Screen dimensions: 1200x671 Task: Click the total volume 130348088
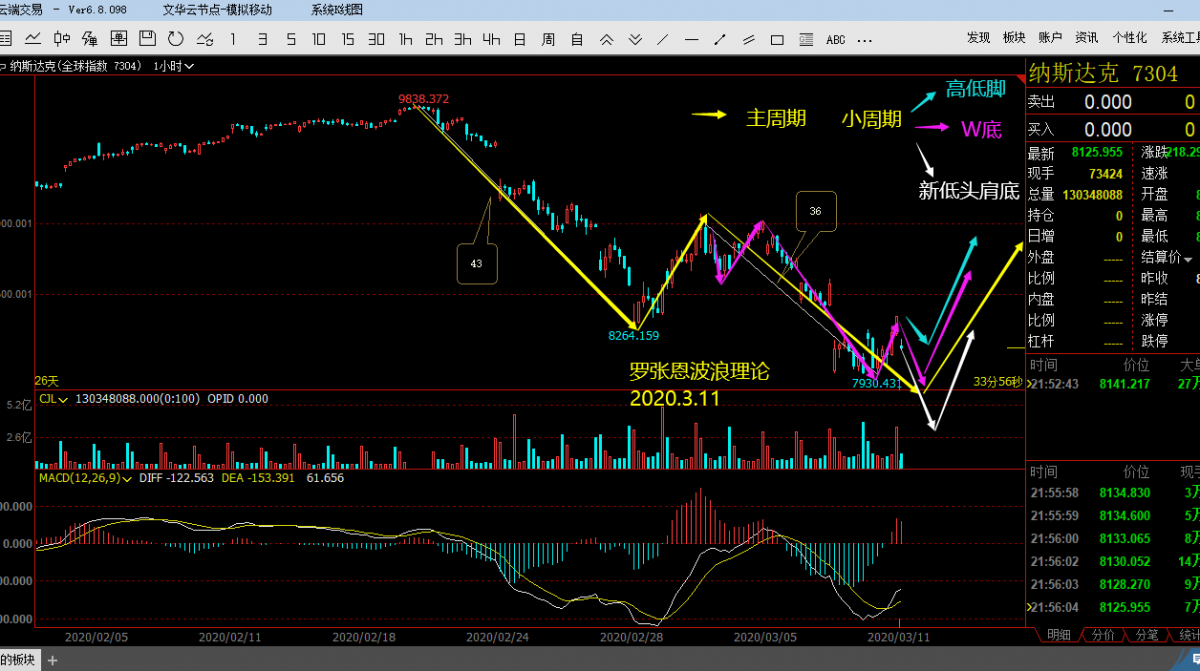pos(1092,194)
